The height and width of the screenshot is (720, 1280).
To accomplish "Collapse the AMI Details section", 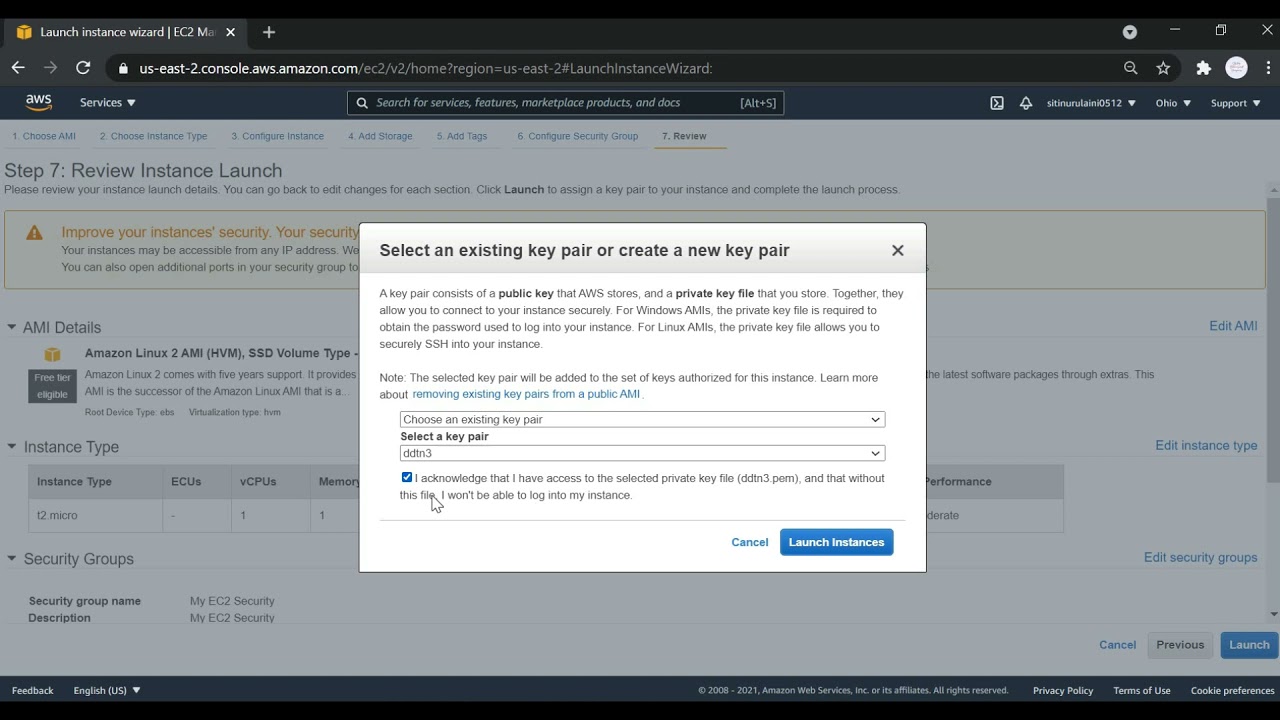I will (x=12, y=327).
